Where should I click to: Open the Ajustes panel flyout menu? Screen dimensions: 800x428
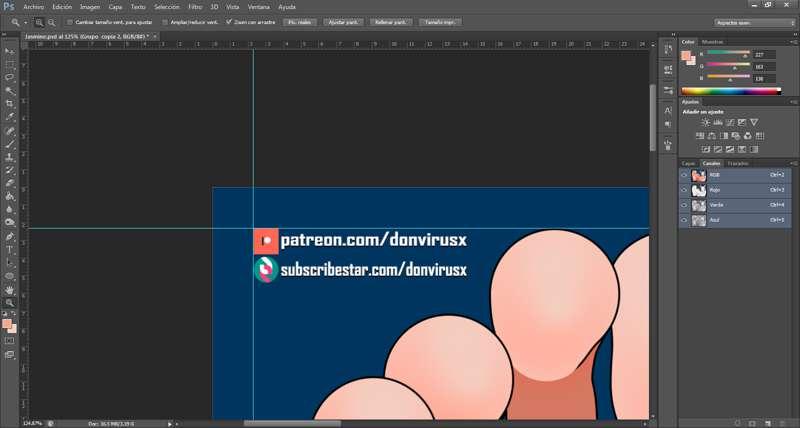pyautogui.click(x=794, y=102)
